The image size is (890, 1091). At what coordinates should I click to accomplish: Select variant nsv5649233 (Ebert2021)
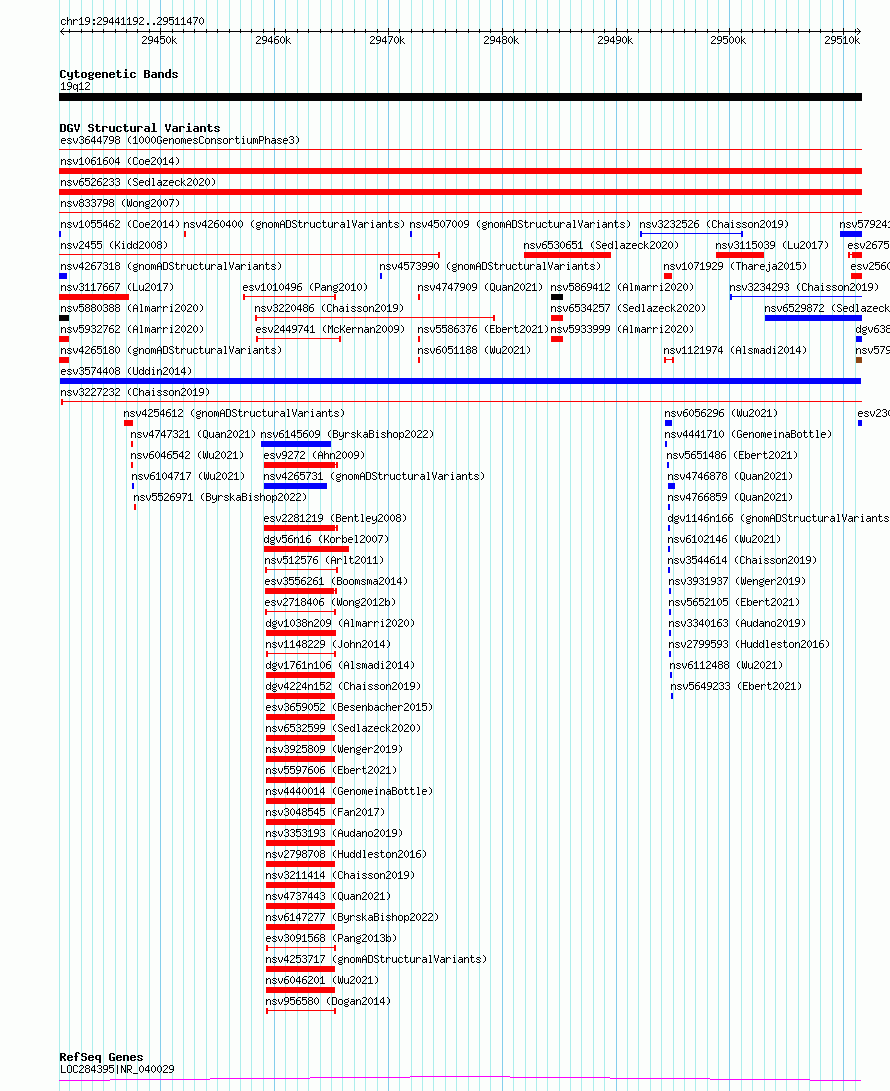tap(736, 686)
